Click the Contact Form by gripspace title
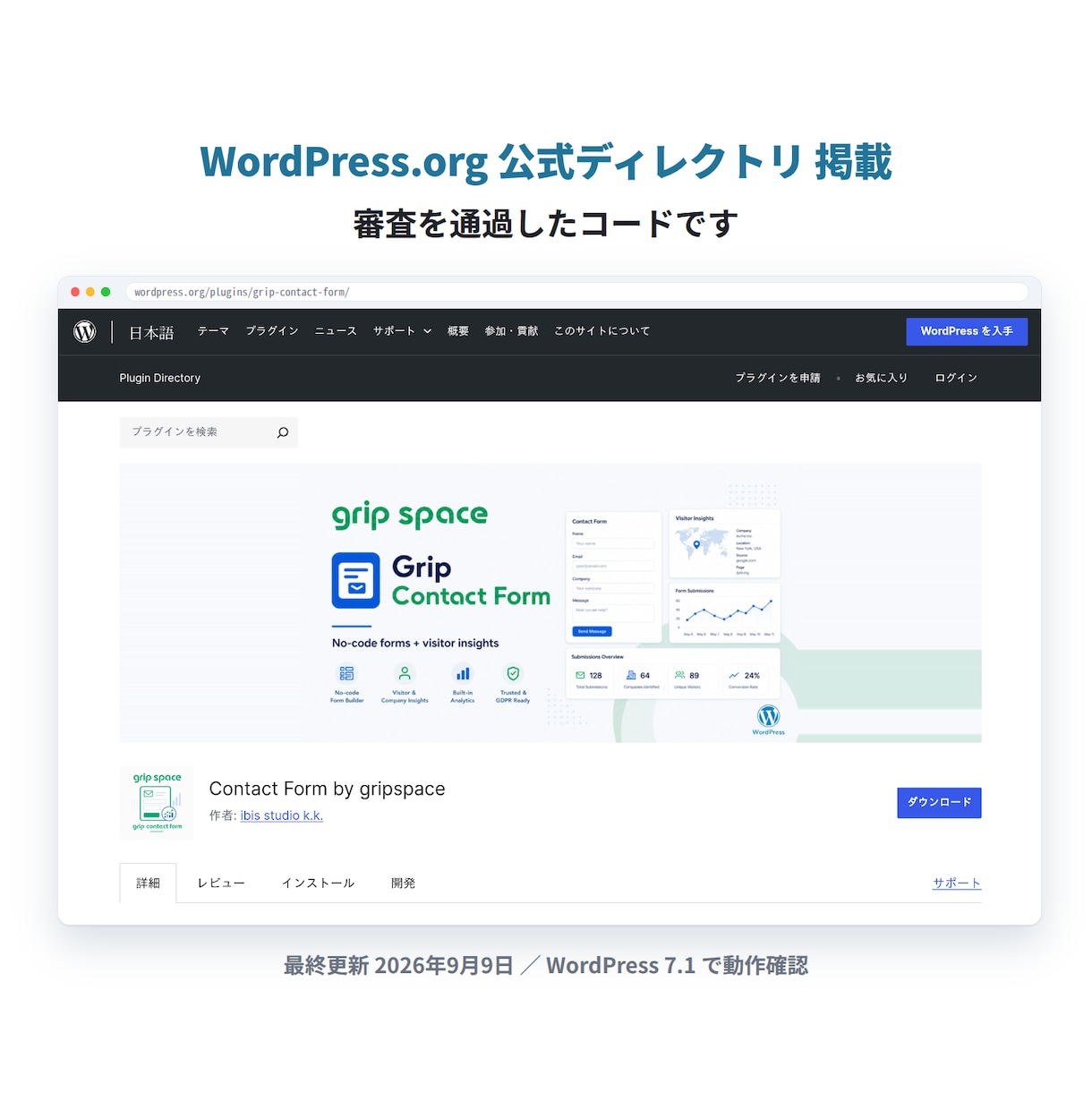 click(327, 789)
